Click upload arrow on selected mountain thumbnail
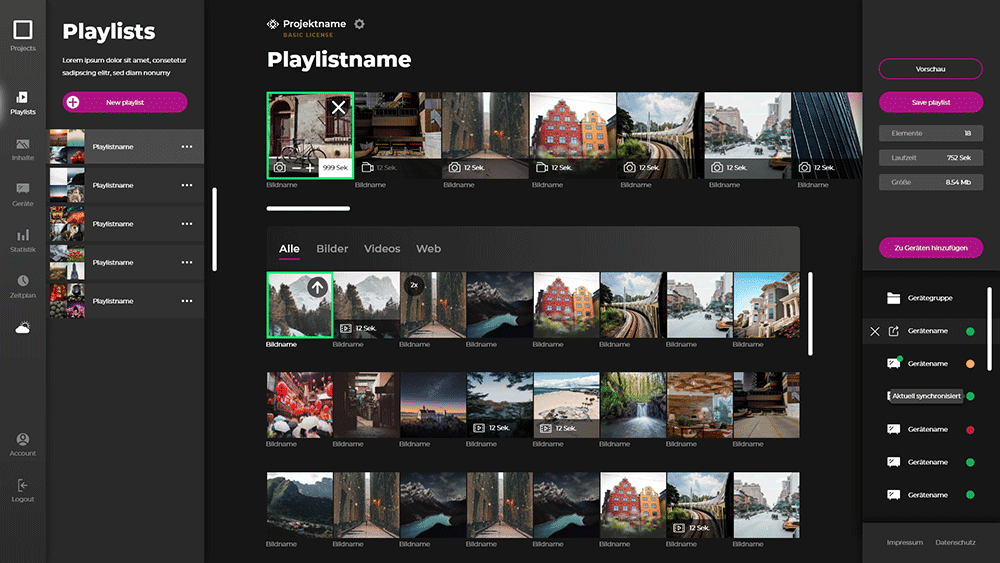1000x563 pixels. [x=317, y=288]
